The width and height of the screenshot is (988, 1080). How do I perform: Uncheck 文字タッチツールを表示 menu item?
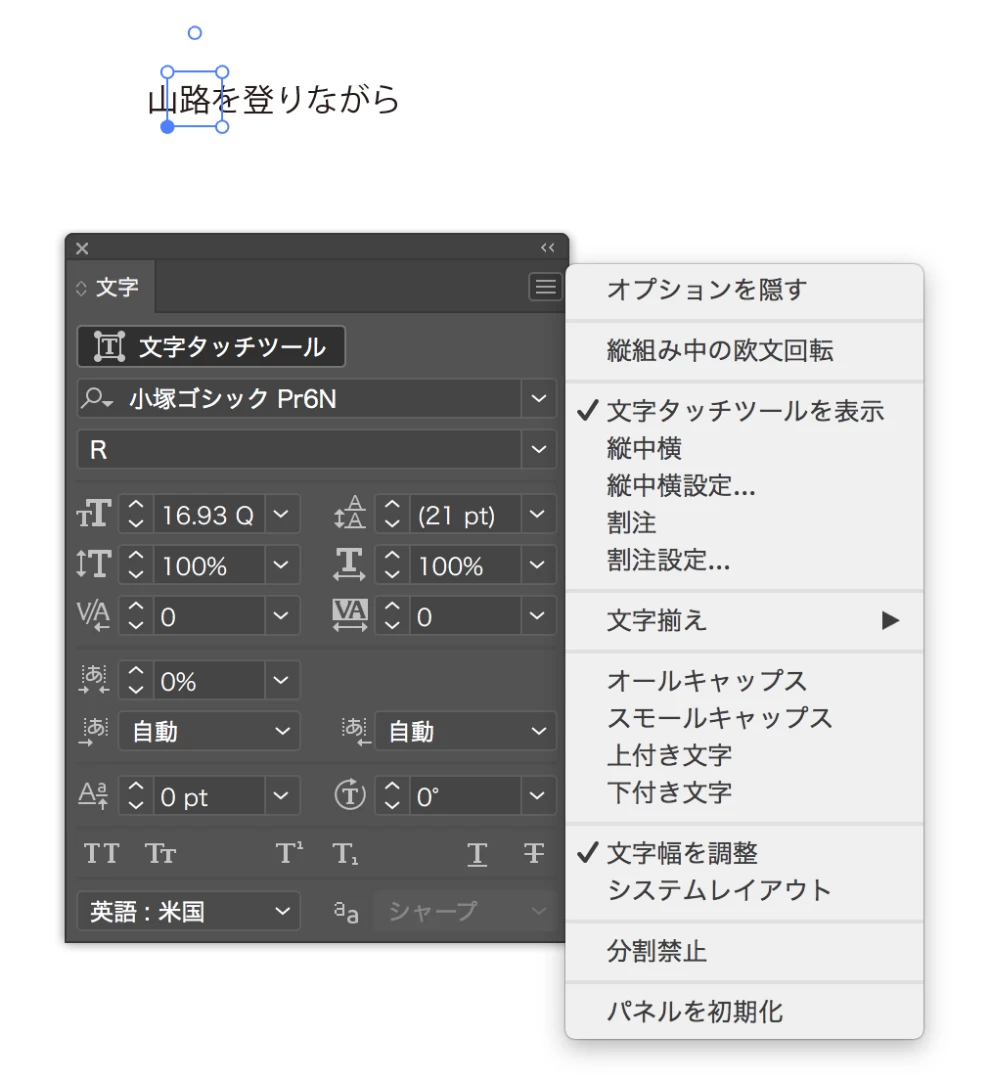(744, 411)
